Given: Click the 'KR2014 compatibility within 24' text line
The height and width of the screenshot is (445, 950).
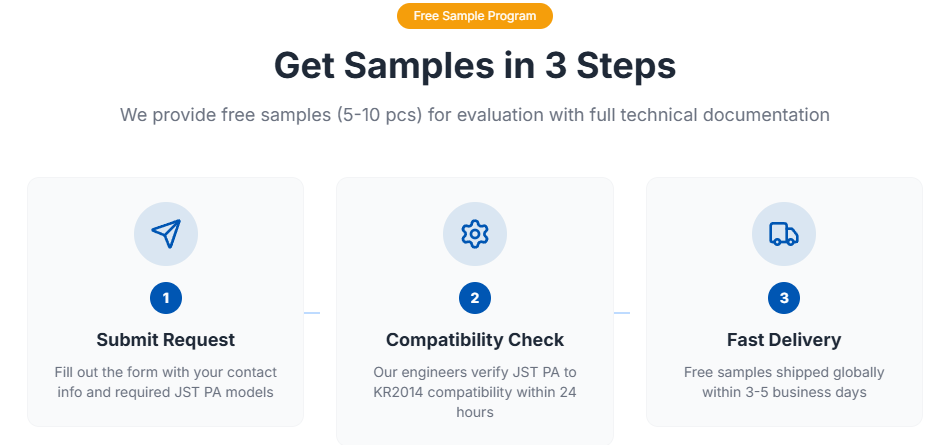Looking at the screenshot, I should point(475,392).
